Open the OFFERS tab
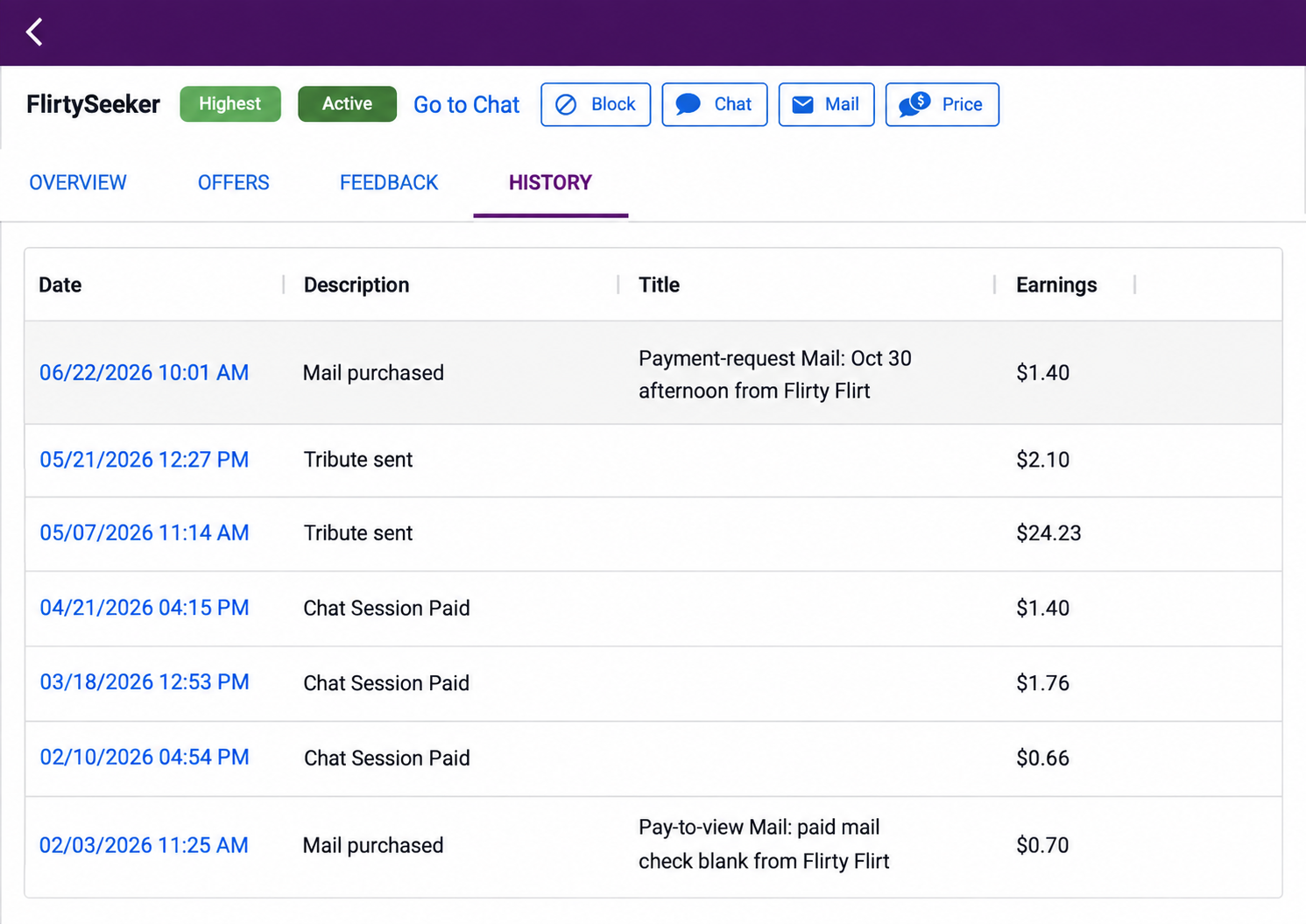Screen dimensions: 1306x924 point(234,182)
